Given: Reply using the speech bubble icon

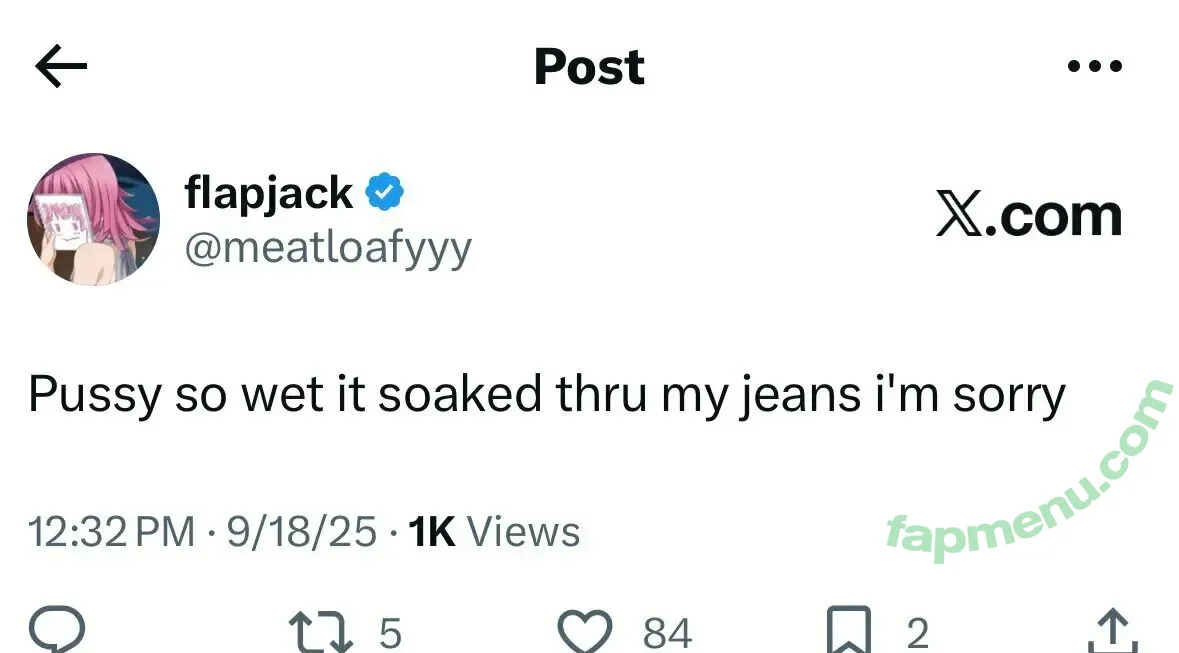Looking at the screenshot, I should (x=57, y=632).
